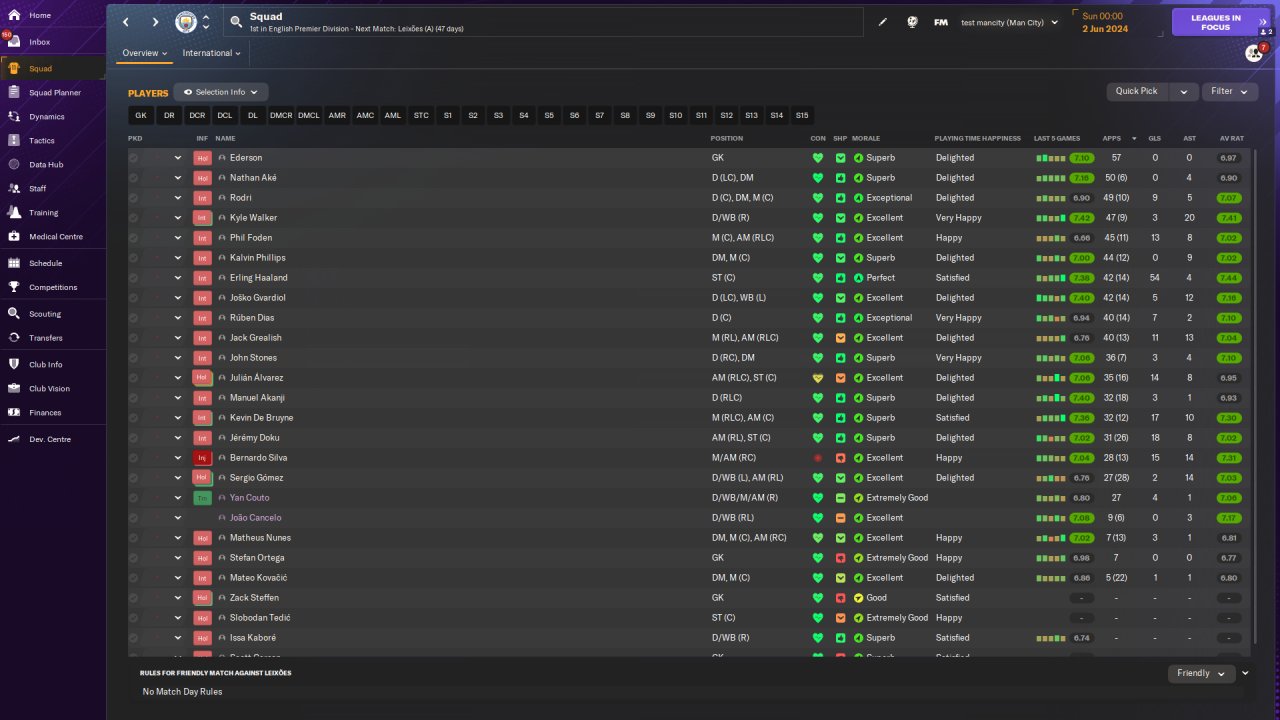The height and width of the screenshot is (720, 1280).
Task: Click the Manchester City club badge
Action: (x=186, y=22)
